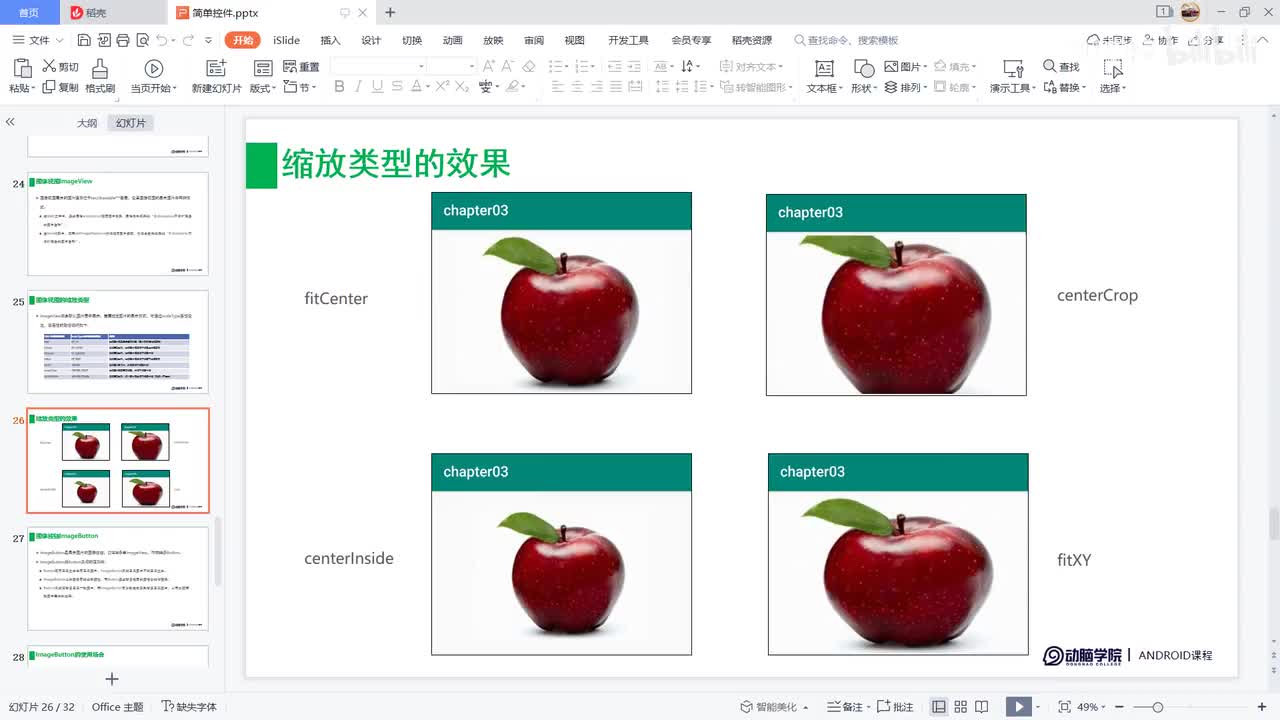The width and height of the screenshot is (1280, 720).
Task: Increase font size with the A+ icon
Action: (487, 66)
